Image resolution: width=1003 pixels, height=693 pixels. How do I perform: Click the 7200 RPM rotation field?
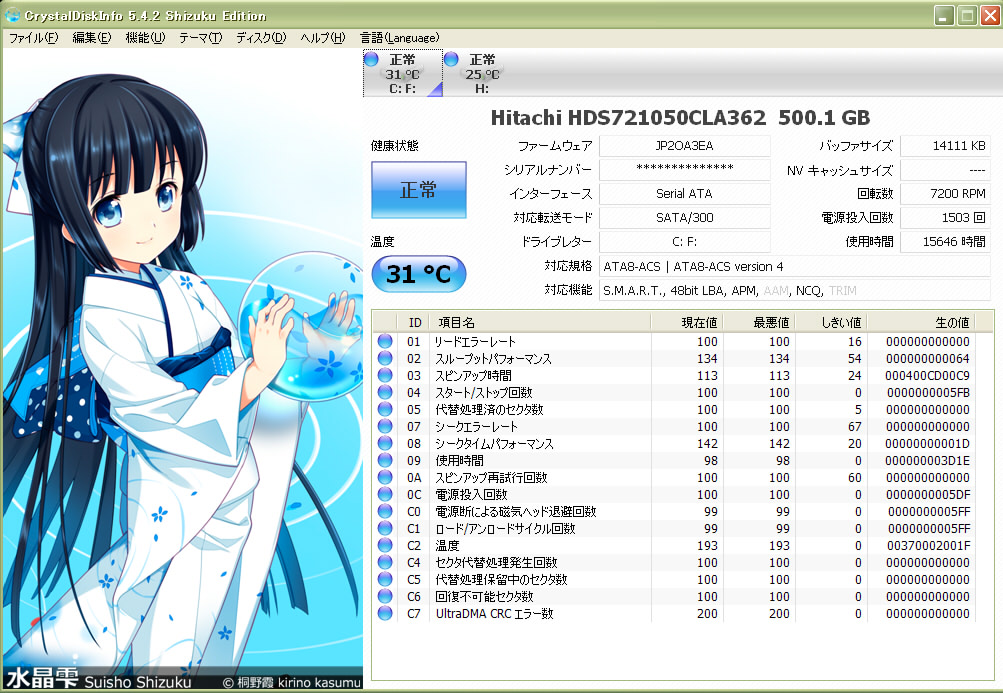coord(945,194)
